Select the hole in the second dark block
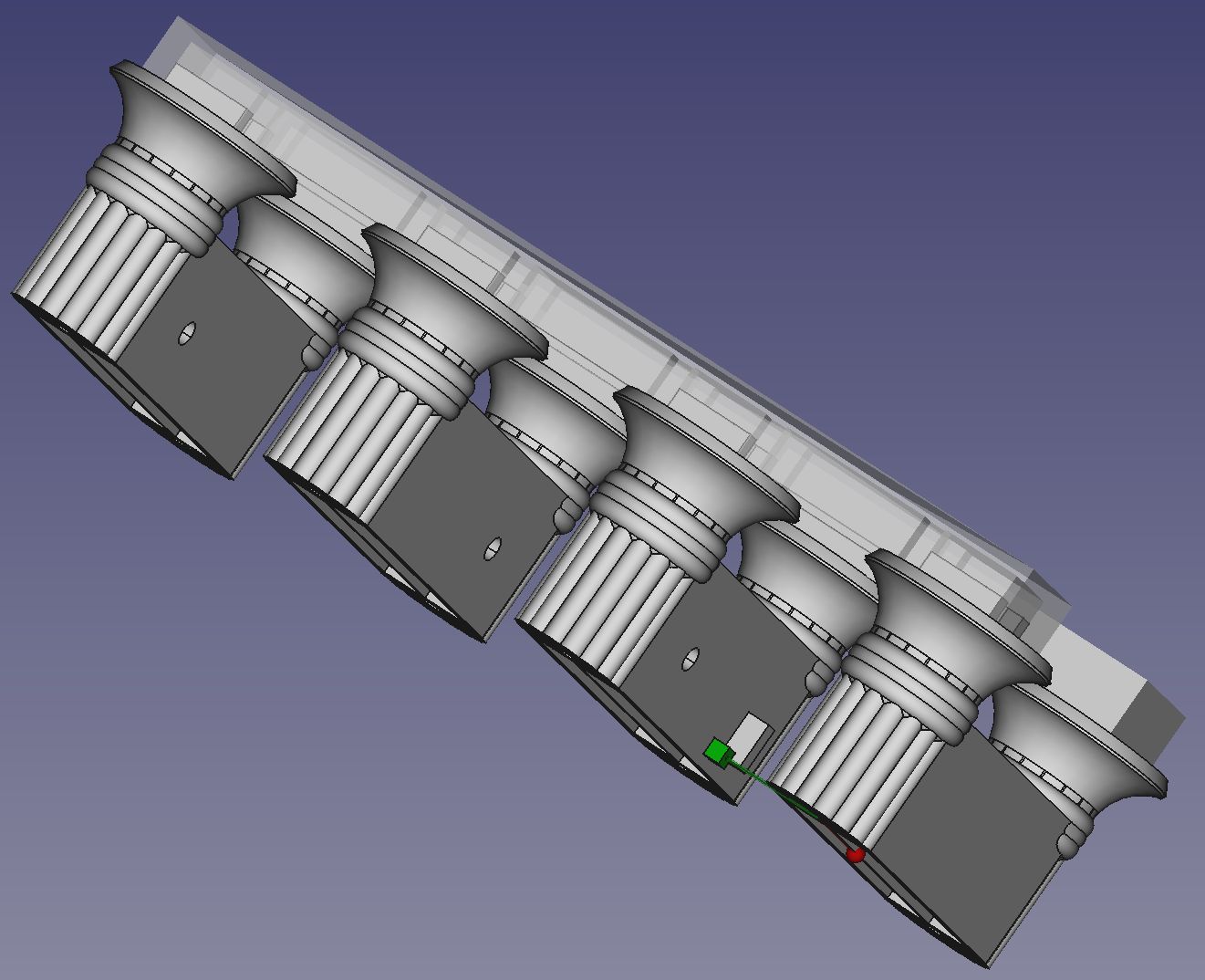 click(x=493, y=549)
